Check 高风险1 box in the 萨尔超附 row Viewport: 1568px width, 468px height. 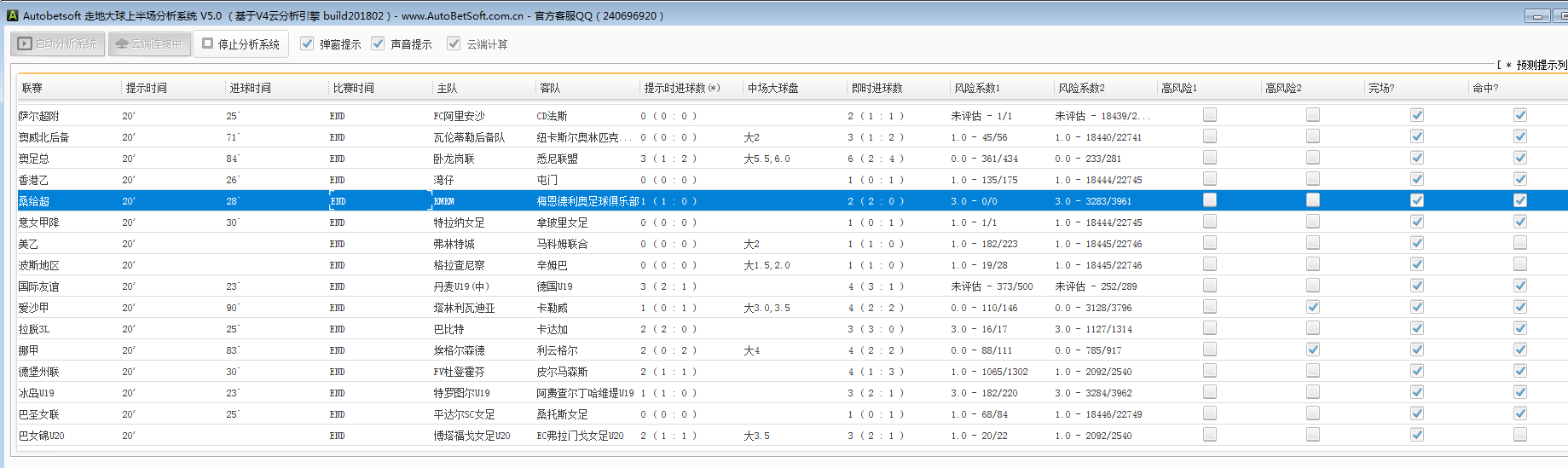[x=1210, y=115]
